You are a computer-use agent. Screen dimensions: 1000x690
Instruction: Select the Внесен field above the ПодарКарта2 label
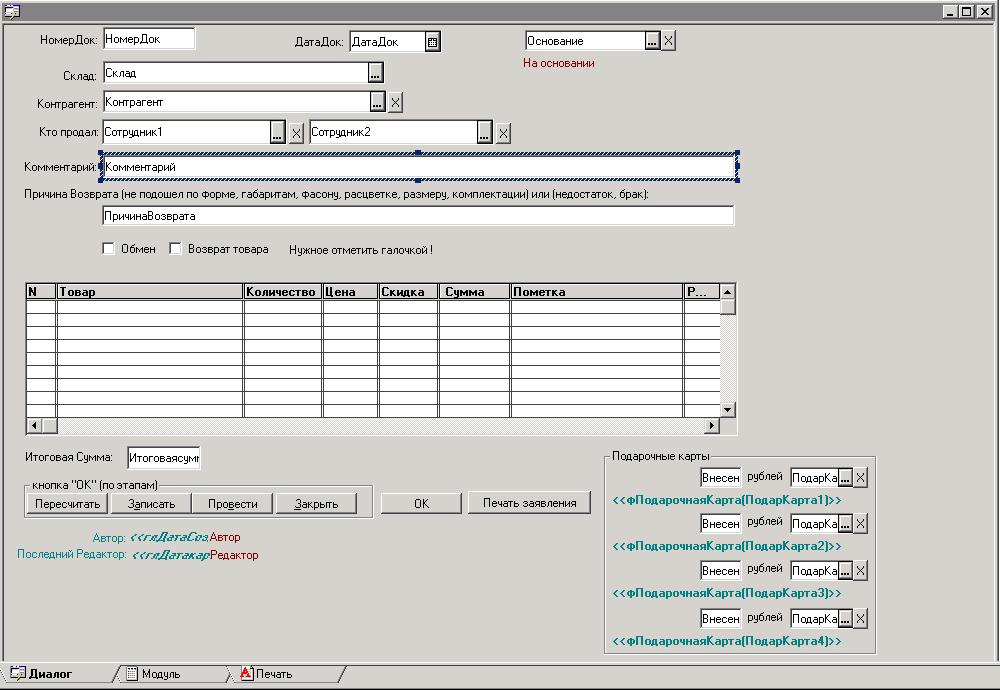click(x=720, y=524)
